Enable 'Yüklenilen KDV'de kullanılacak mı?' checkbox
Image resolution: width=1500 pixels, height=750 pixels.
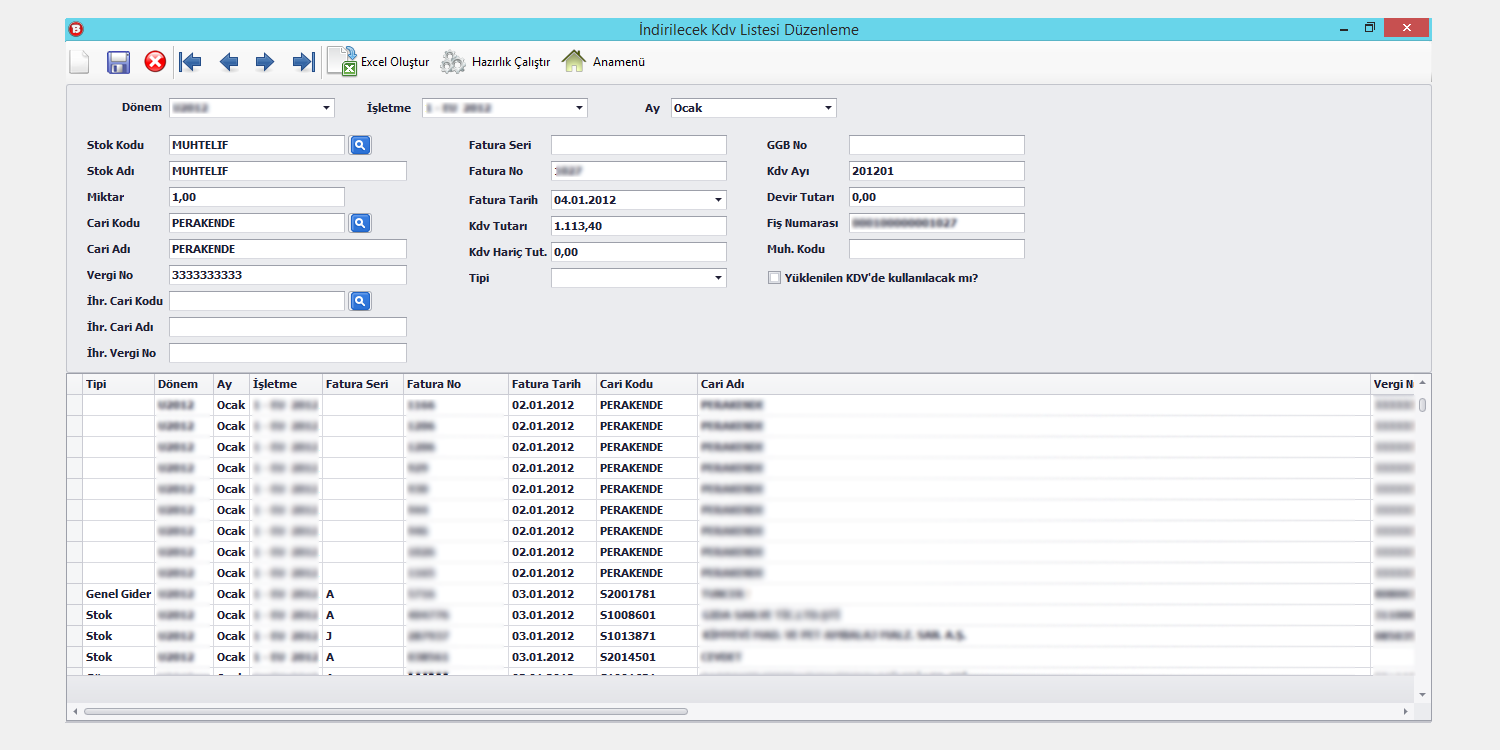pyautogui.click(x=774, y=278)
